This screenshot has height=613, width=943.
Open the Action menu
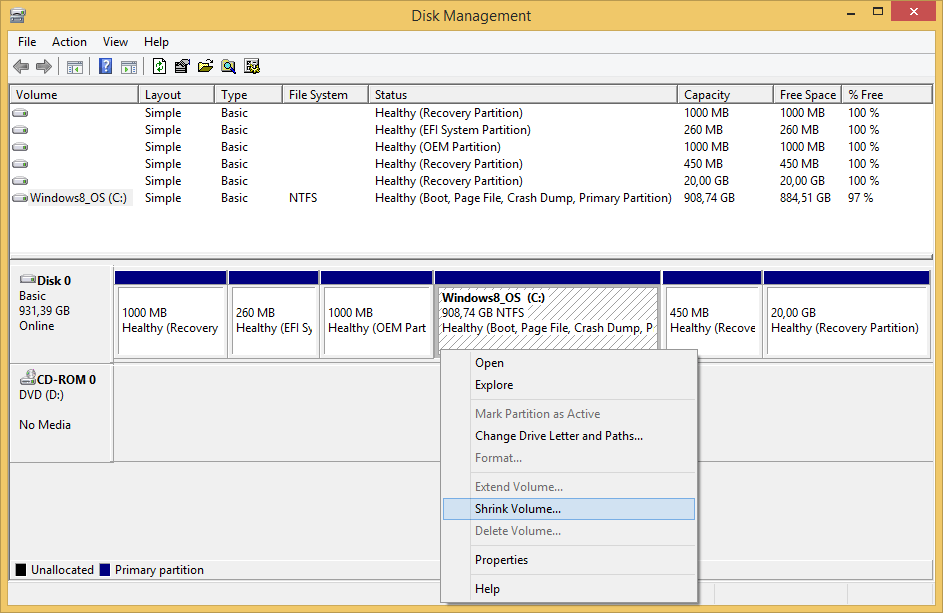69,42
